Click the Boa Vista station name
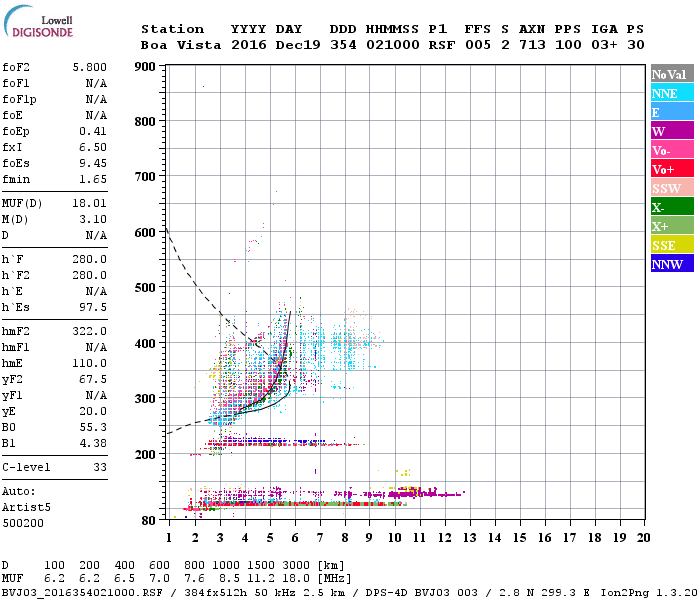Image resolution: width=700 pixels, height=600 pixels. coord(181,45)
